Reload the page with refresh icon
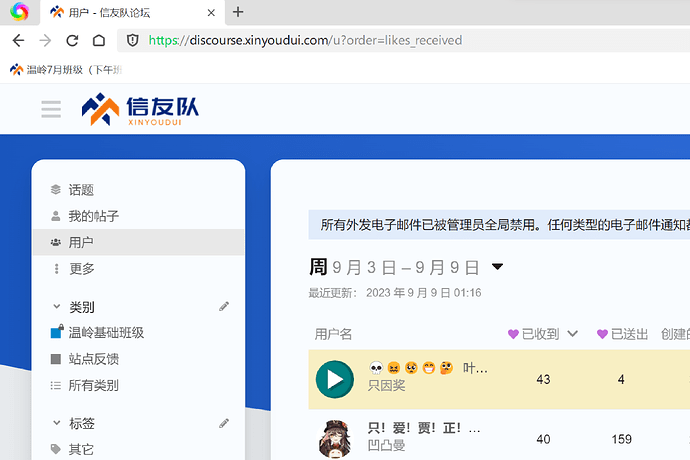Image resolution: width=690 pixels, height=460 pixels. (72, 40)
